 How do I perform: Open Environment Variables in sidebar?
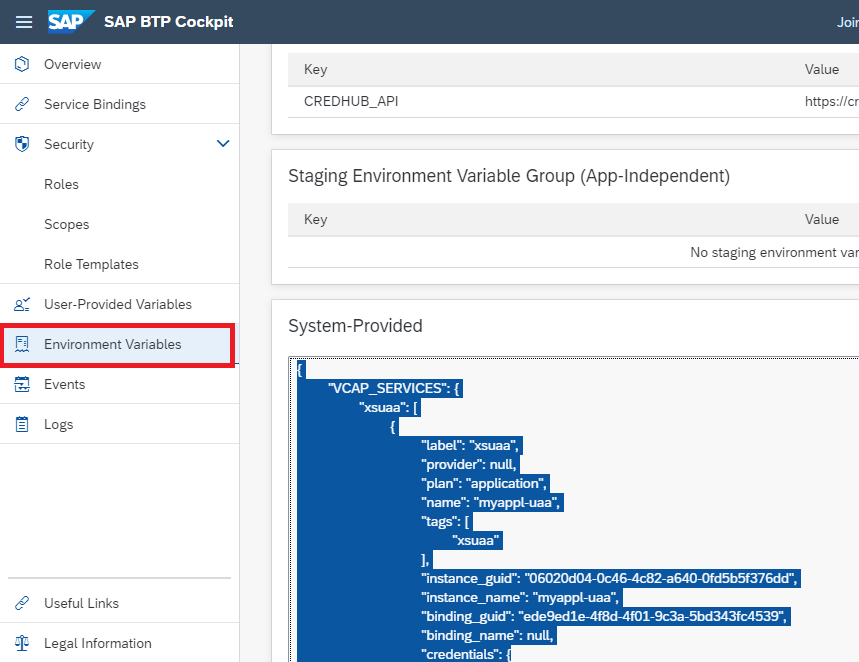[x=112, y=344]
